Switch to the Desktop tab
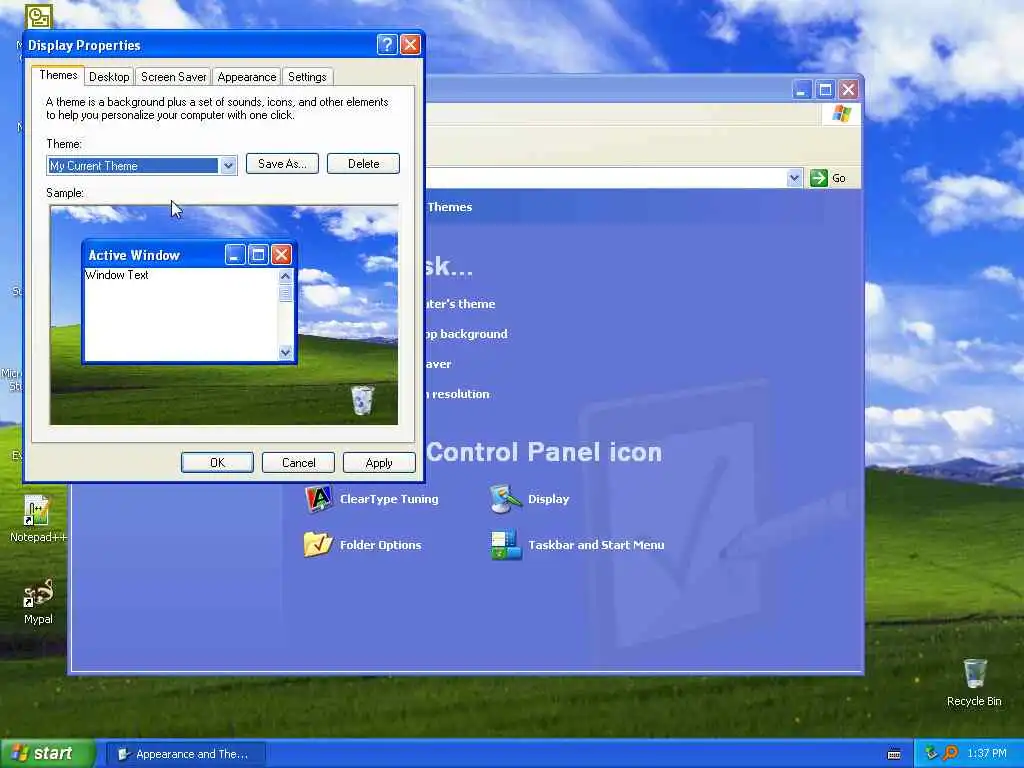Viewport: 1024px width, 768px height. point(109,76)
